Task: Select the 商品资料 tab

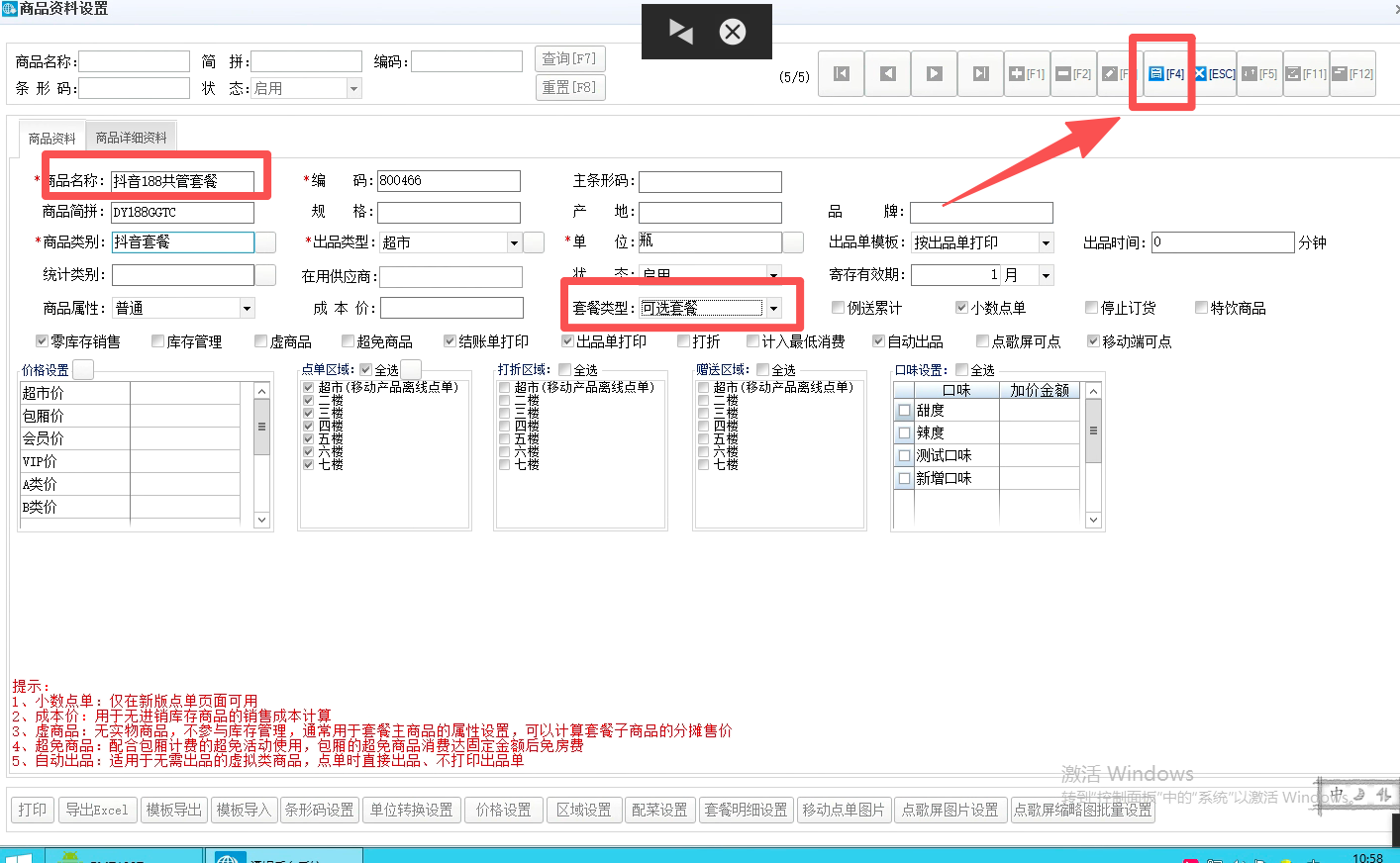Action: (x=51, y=139)
